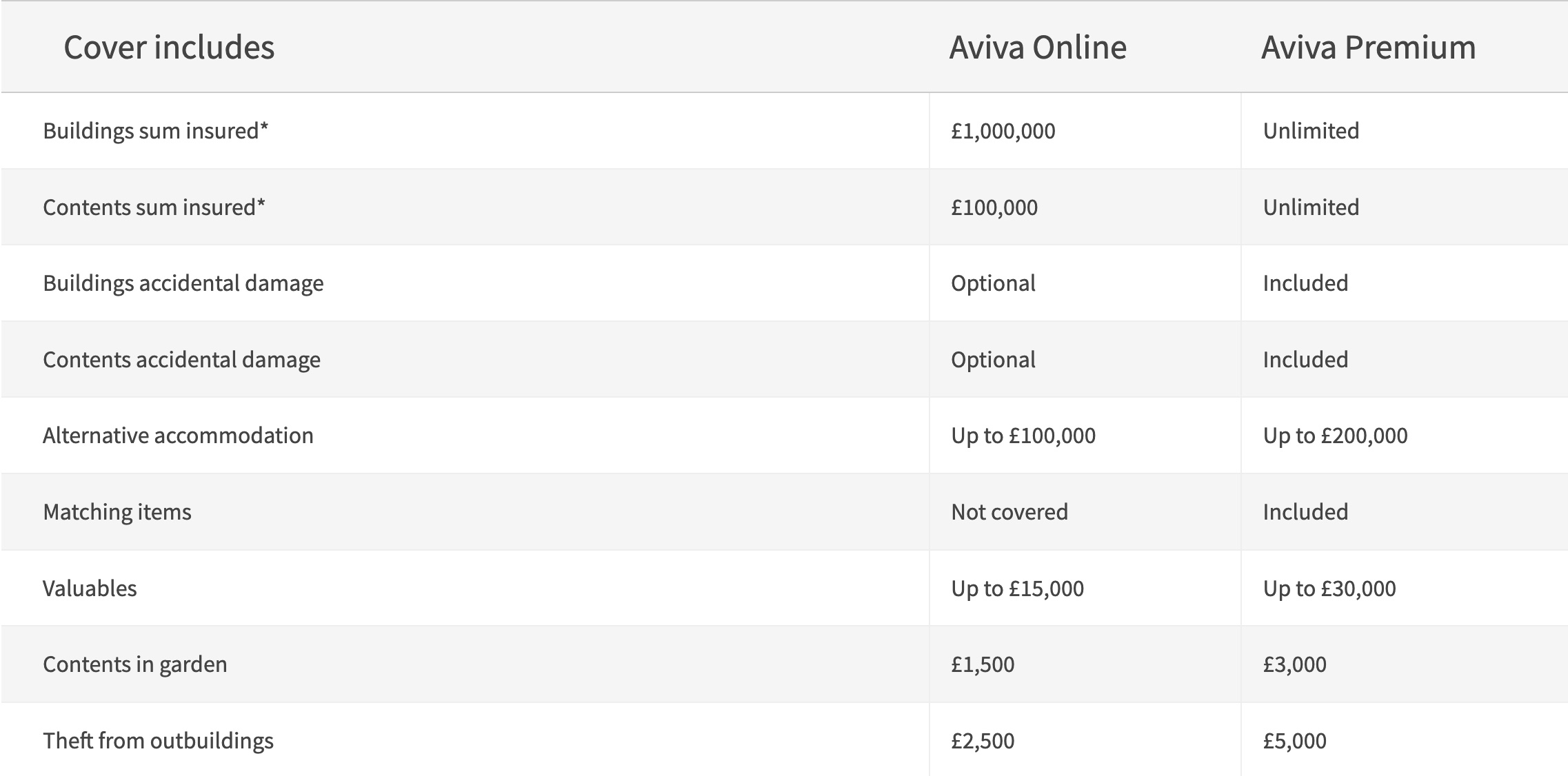Screen dimensions: 1568x776
Task: Select the 'Up to £15,000' valuables value
Action: (x=1017, y=589)
